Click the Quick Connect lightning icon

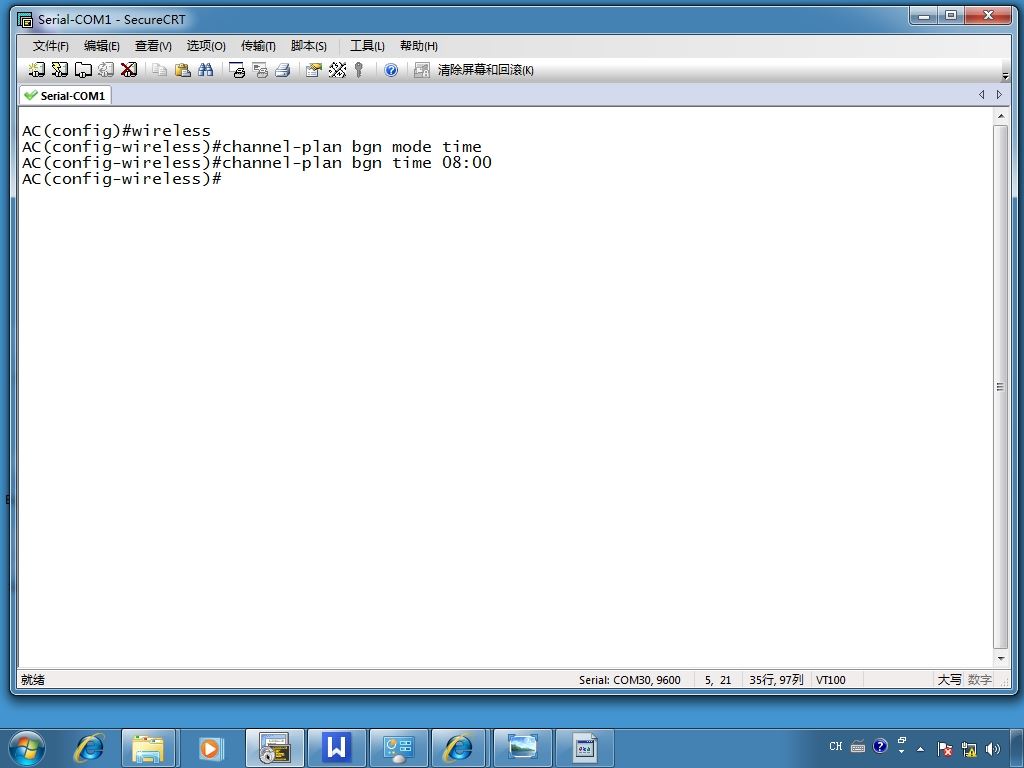(59, 69)
